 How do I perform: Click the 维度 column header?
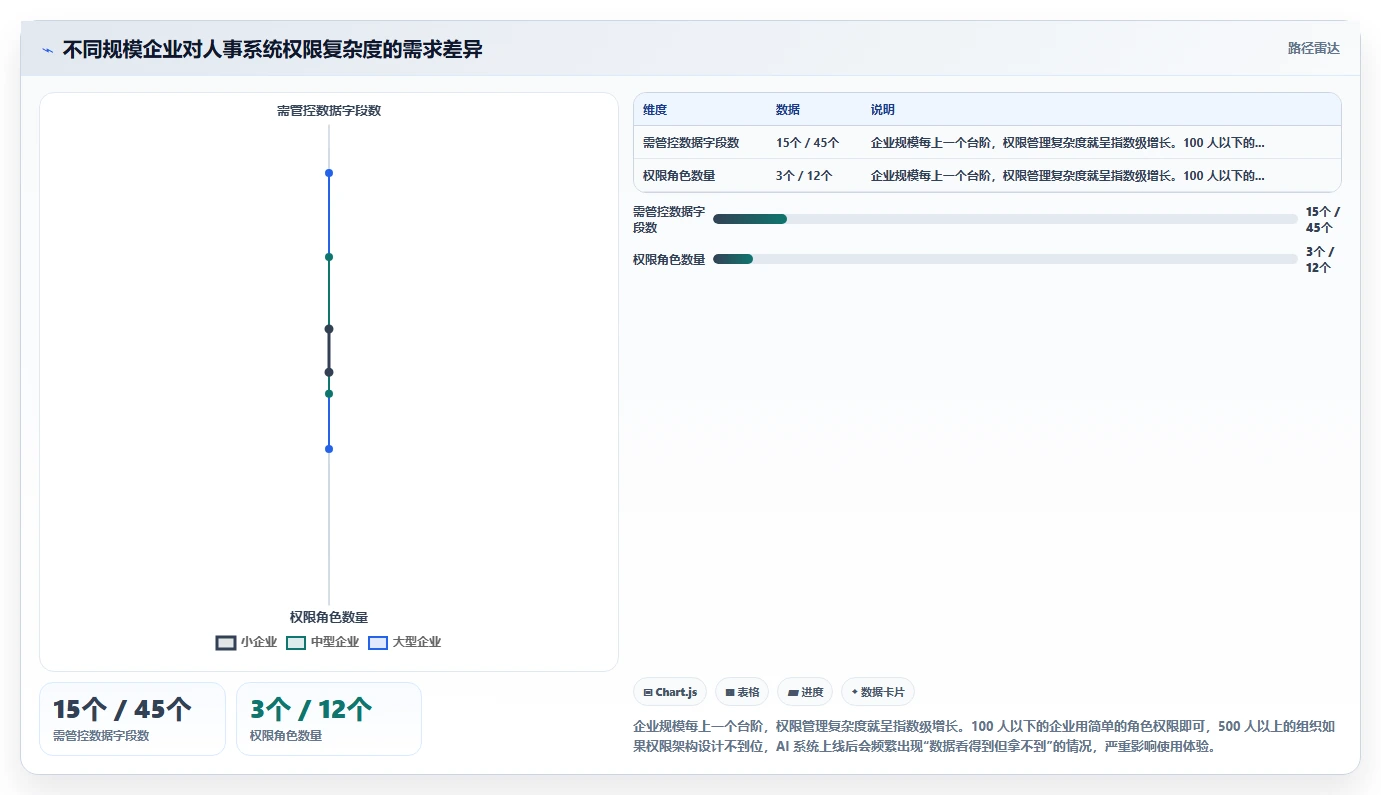click(655, 110)
